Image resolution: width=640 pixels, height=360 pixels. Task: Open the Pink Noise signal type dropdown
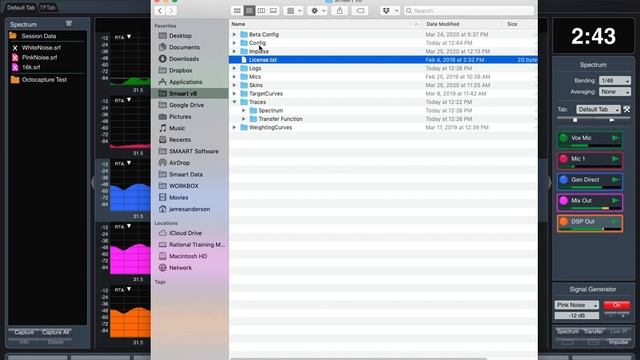(576, 305)
